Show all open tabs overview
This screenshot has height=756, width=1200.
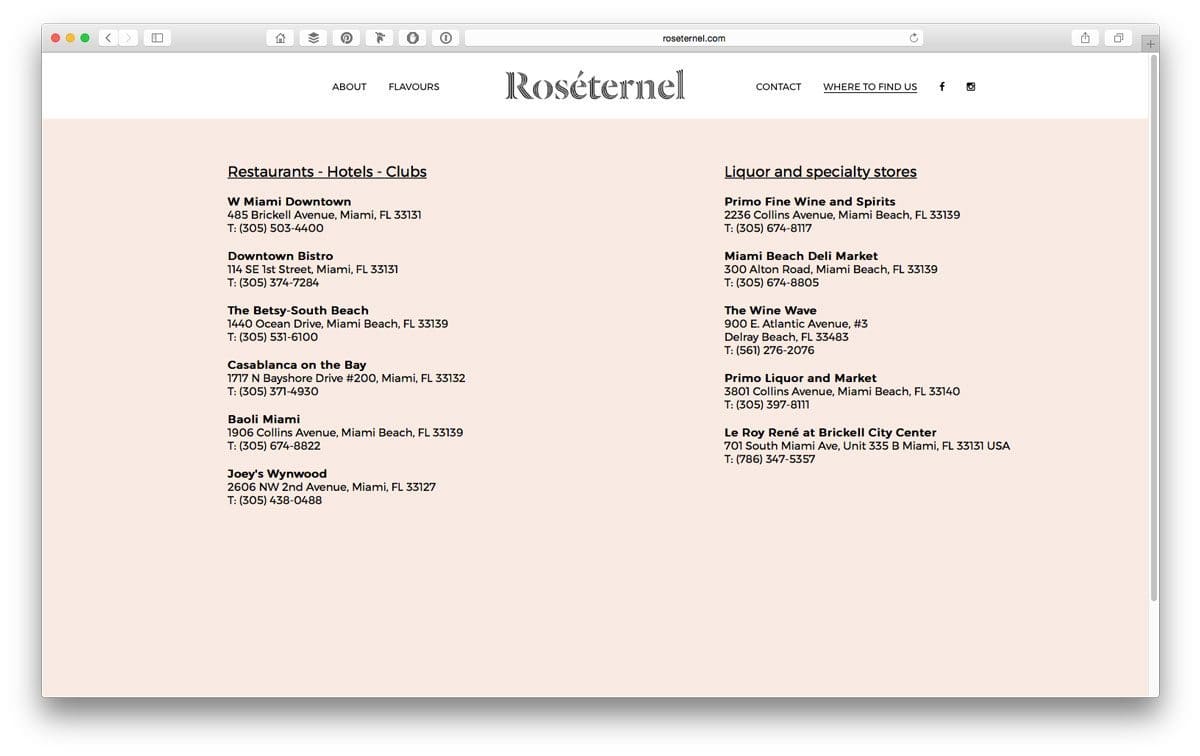click(1119, 37)
